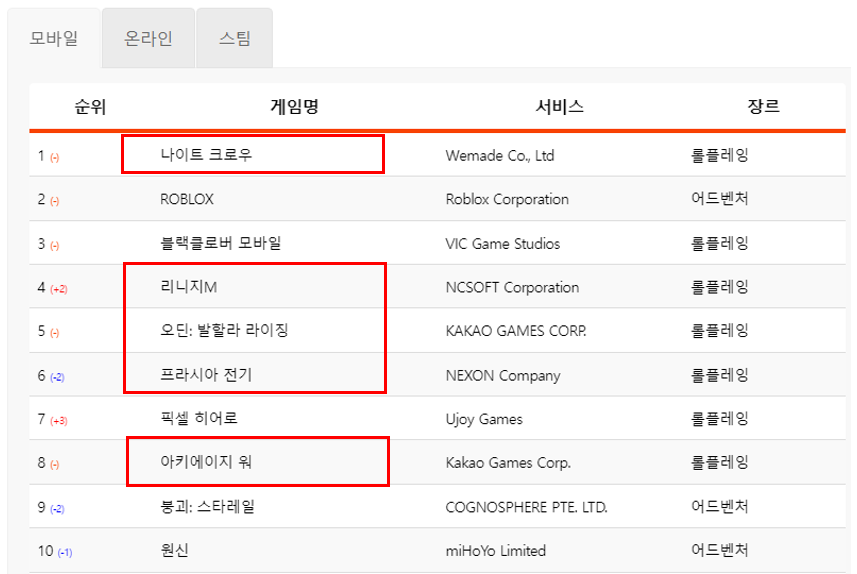The width and height of the screenshot is (857, 574).
Task: Click service NEXON Company
Action: tap(503, 376)
